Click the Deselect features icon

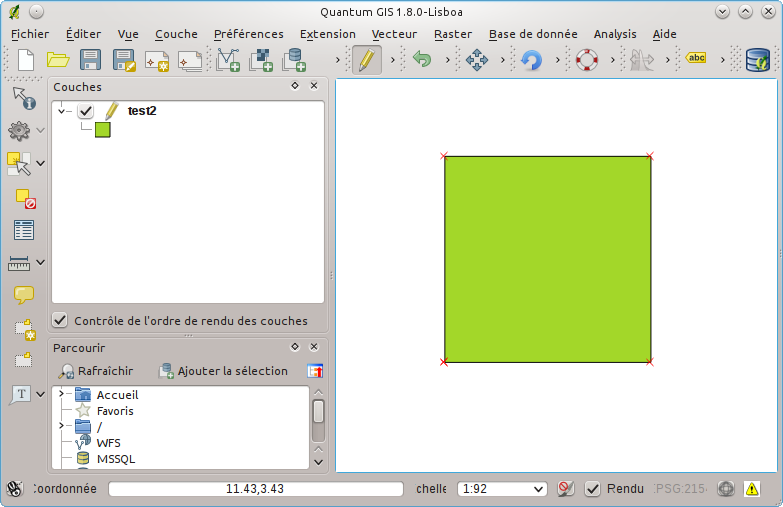tap(25, 198)
